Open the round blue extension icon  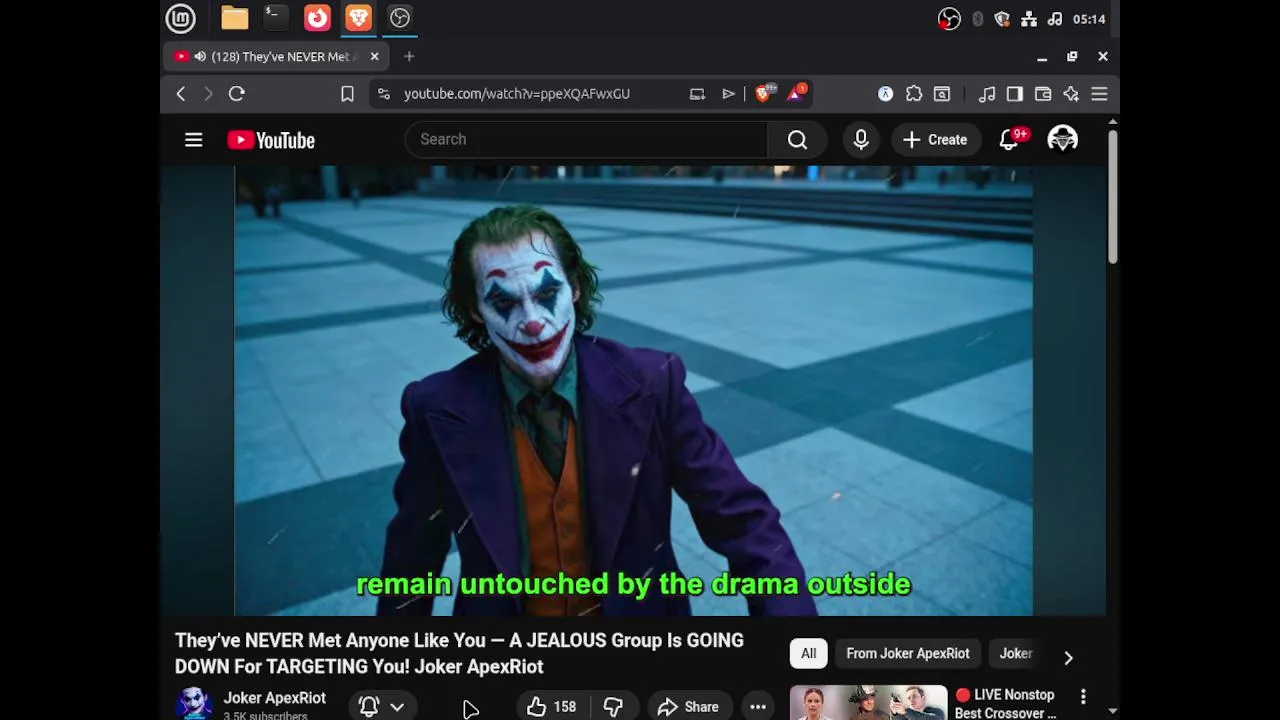pyautogui.click(x=886, y=94)
